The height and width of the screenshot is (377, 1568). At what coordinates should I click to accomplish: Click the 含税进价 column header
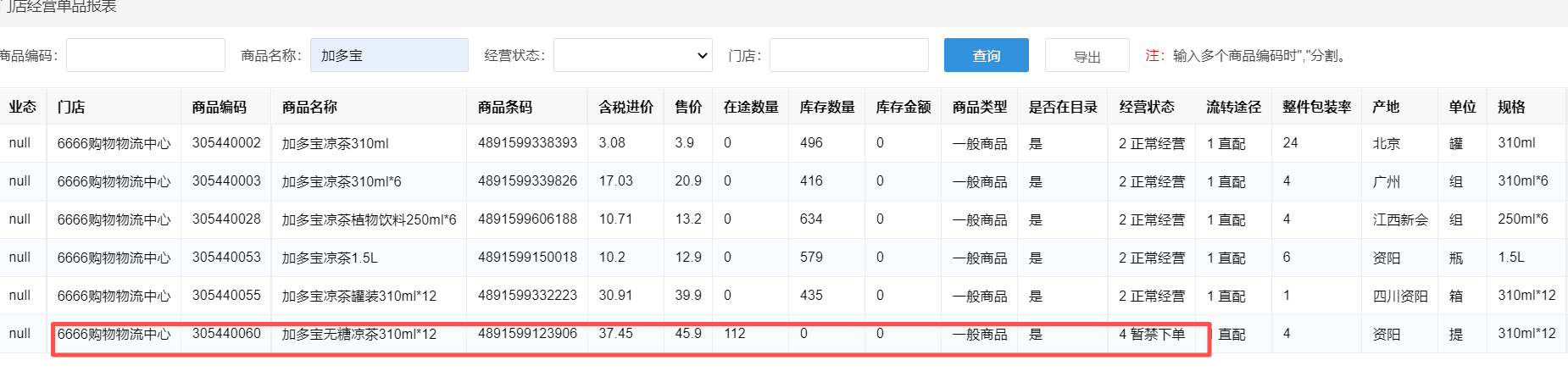coord(626,107)
